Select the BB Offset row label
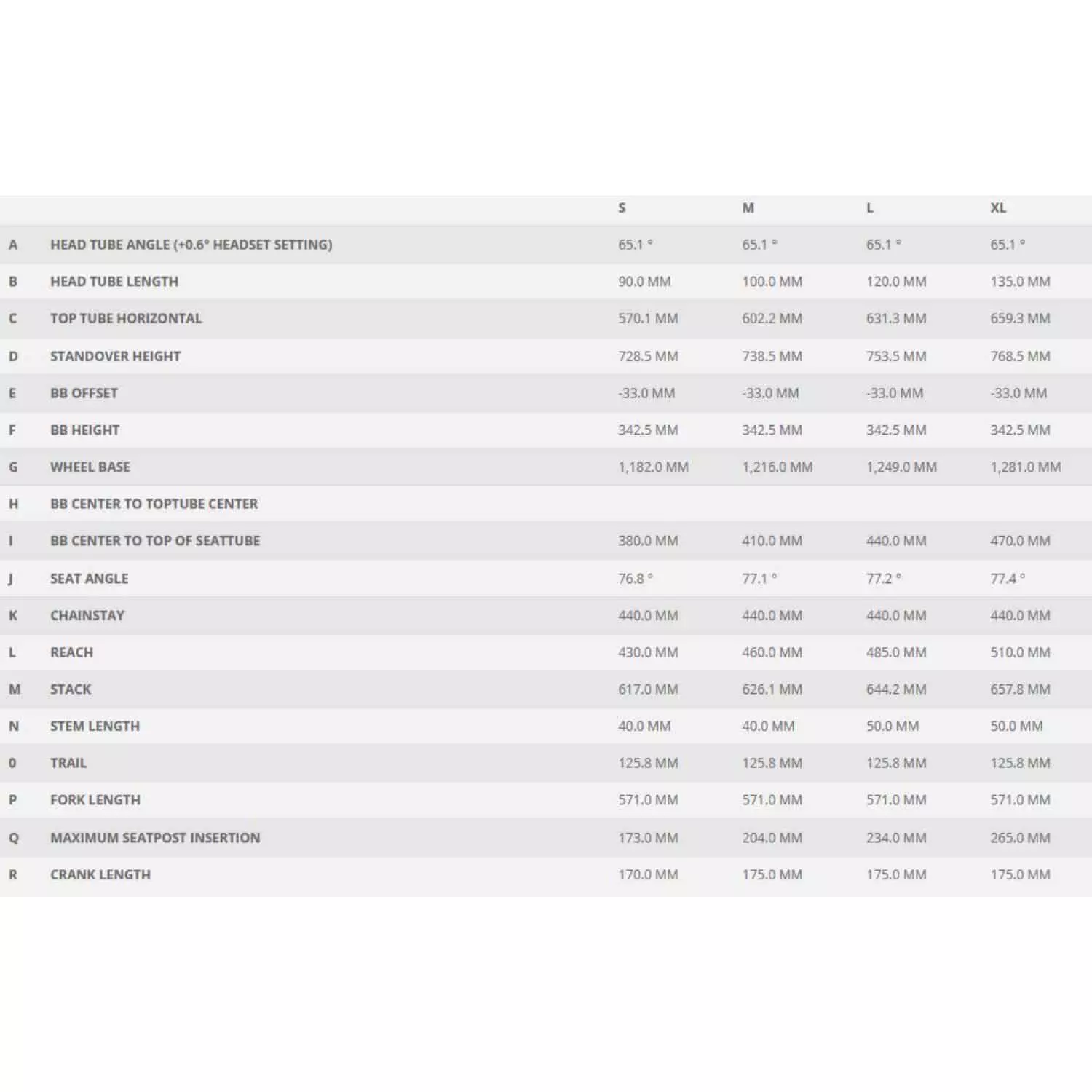 pos(84,393)
